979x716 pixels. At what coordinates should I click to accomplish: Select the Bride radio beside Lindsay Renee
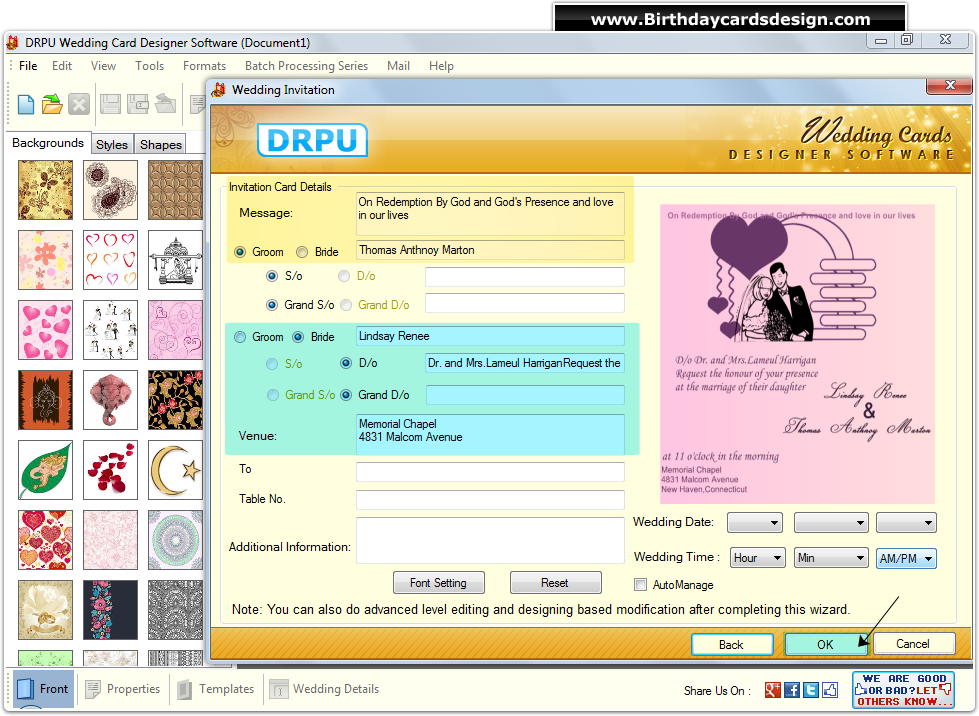point(298,337)
